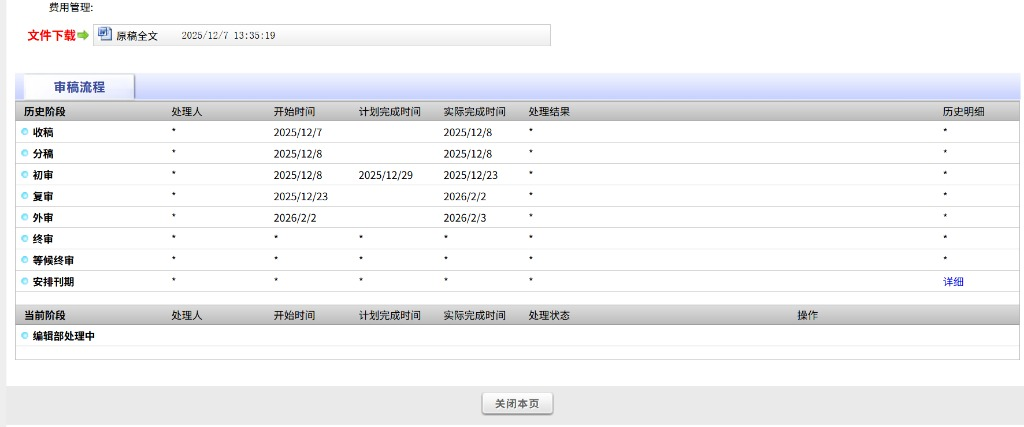Viewport: 1024px width, 427px height.
Task: Click the bullet icon beside 初审
Action: (25, 174)
